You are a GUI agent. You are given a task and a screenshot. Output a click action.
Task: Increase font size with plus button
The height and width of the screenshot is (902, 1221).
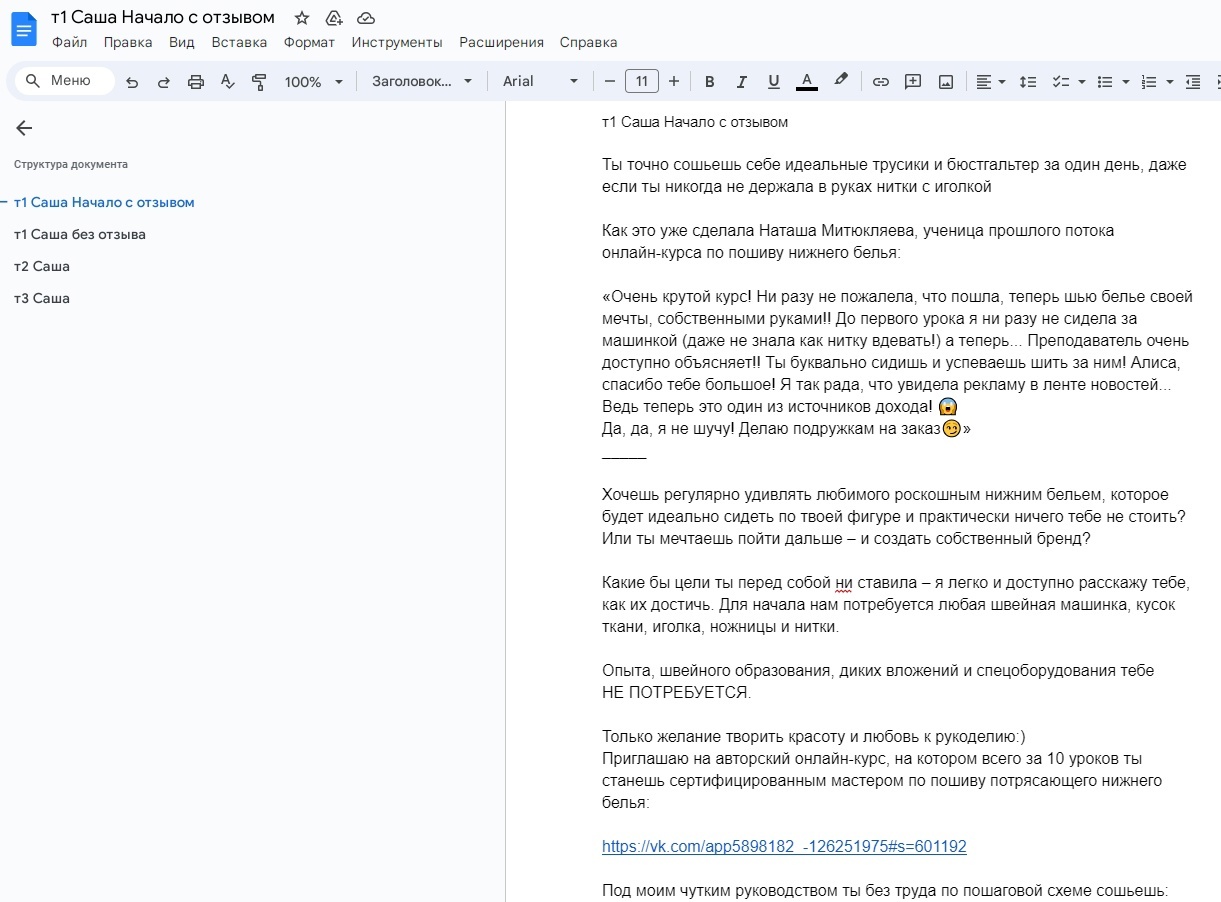click(x=674, y=82)
